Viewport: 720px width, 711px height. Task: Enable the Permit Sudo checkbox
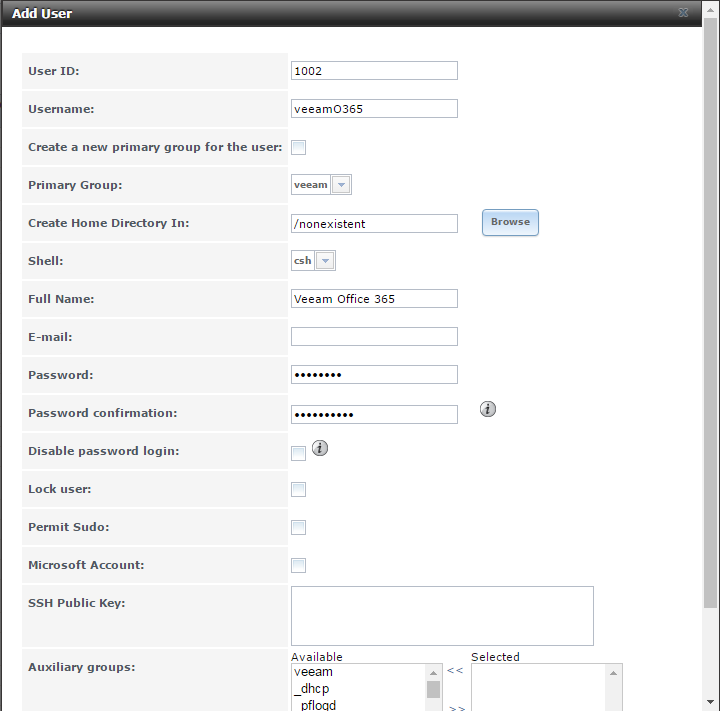(x=298, y=527)
